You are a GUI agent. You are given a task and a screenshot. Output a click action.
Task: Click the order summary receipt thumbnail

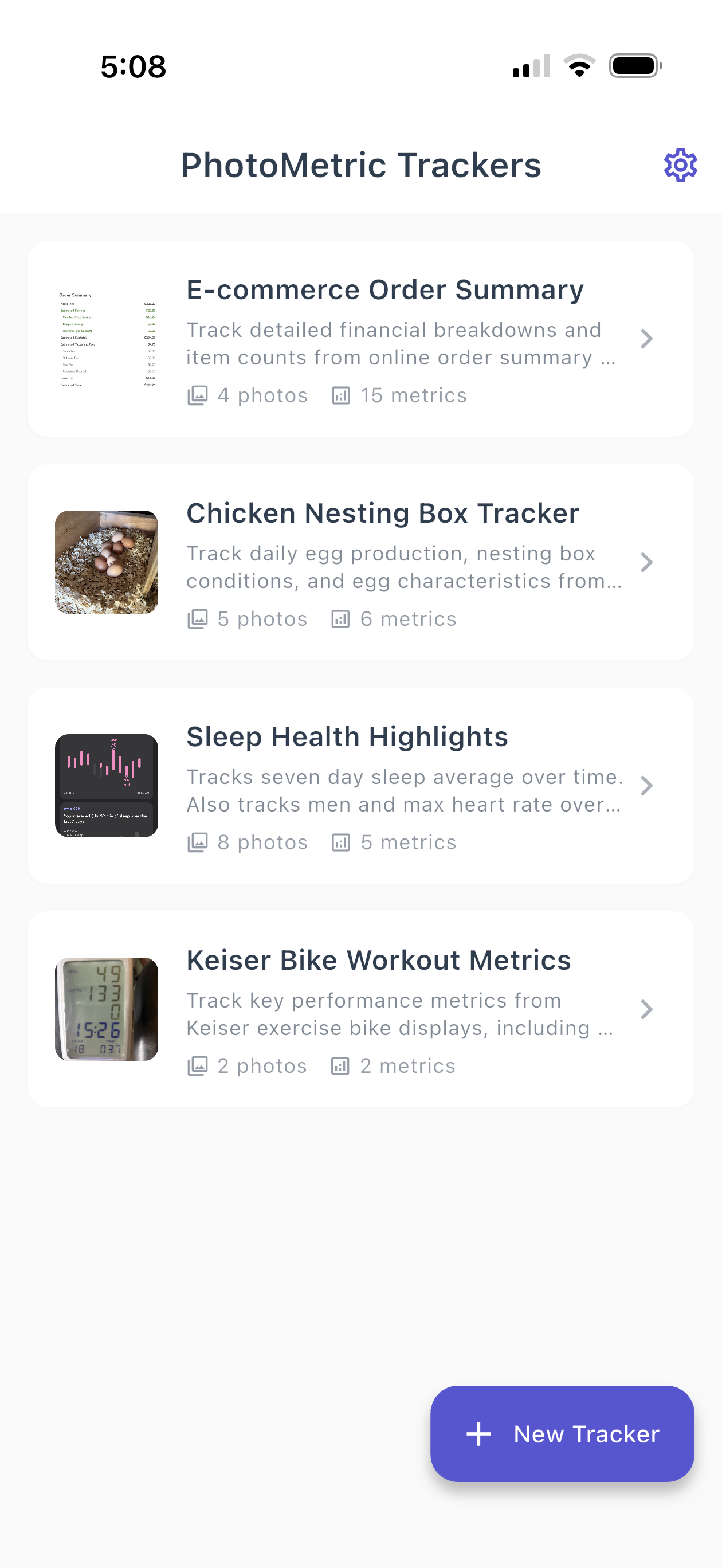[107, 339]
